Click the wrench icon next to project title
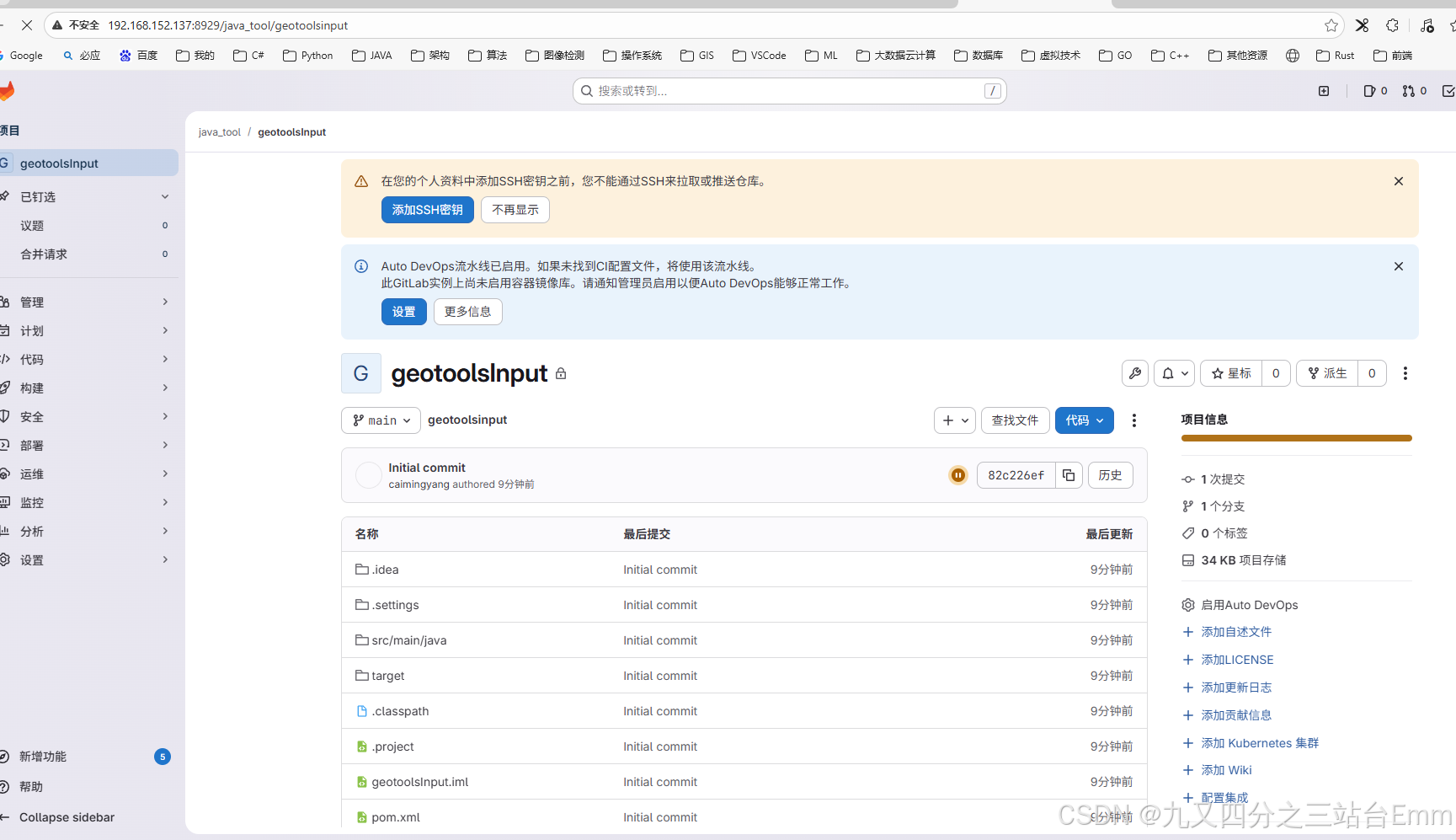The width and height of the screenshot is (1456, 840). [x=1135, y=373]
